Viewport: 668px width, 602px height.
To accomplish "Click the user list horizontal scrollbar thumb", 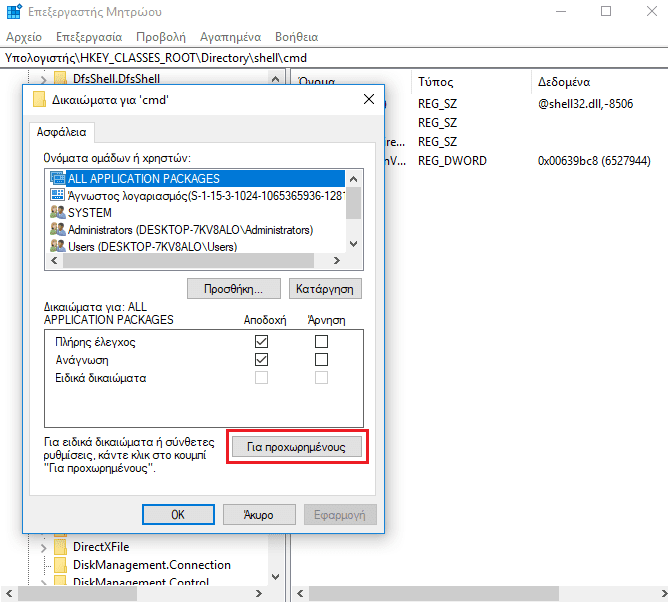I will [x=188, y=260].
